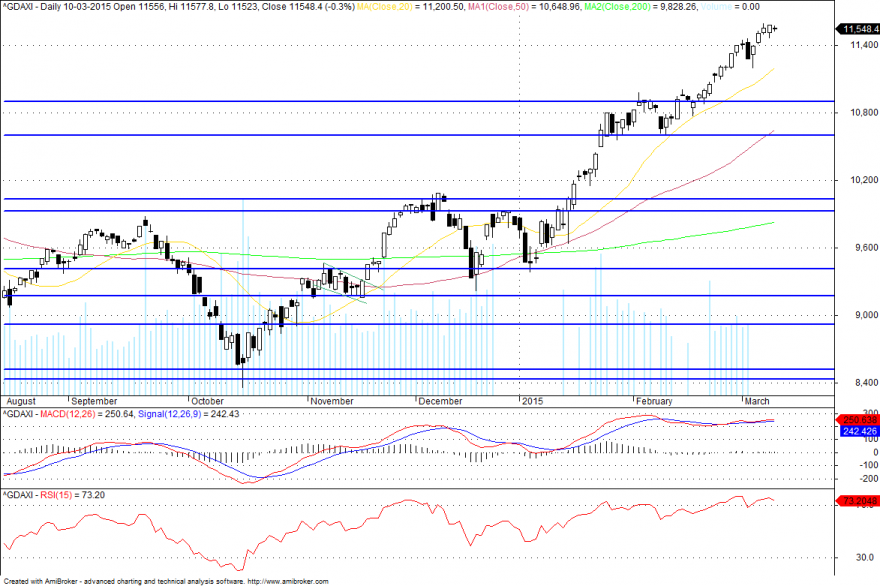
Task: Click the Volume = 0.00 legend label
Action: click(x=730, y=7)
